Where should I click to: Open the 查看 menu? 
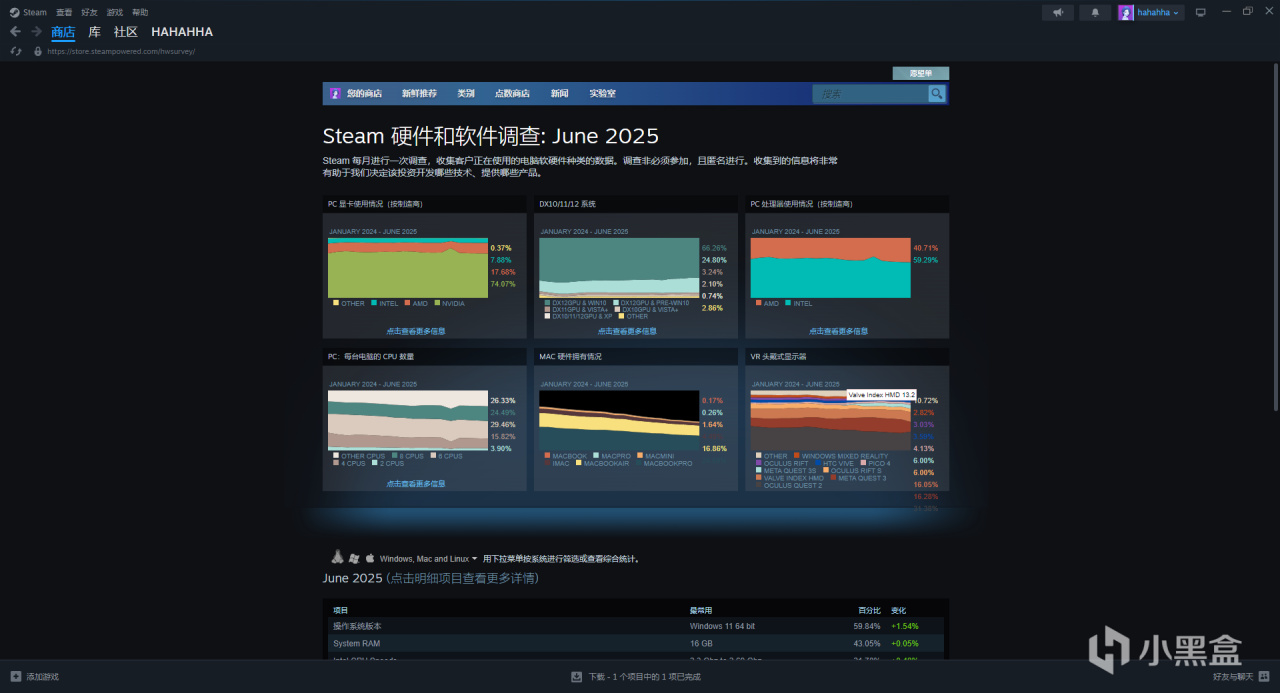pyautogui.click(x=64, y=12)
